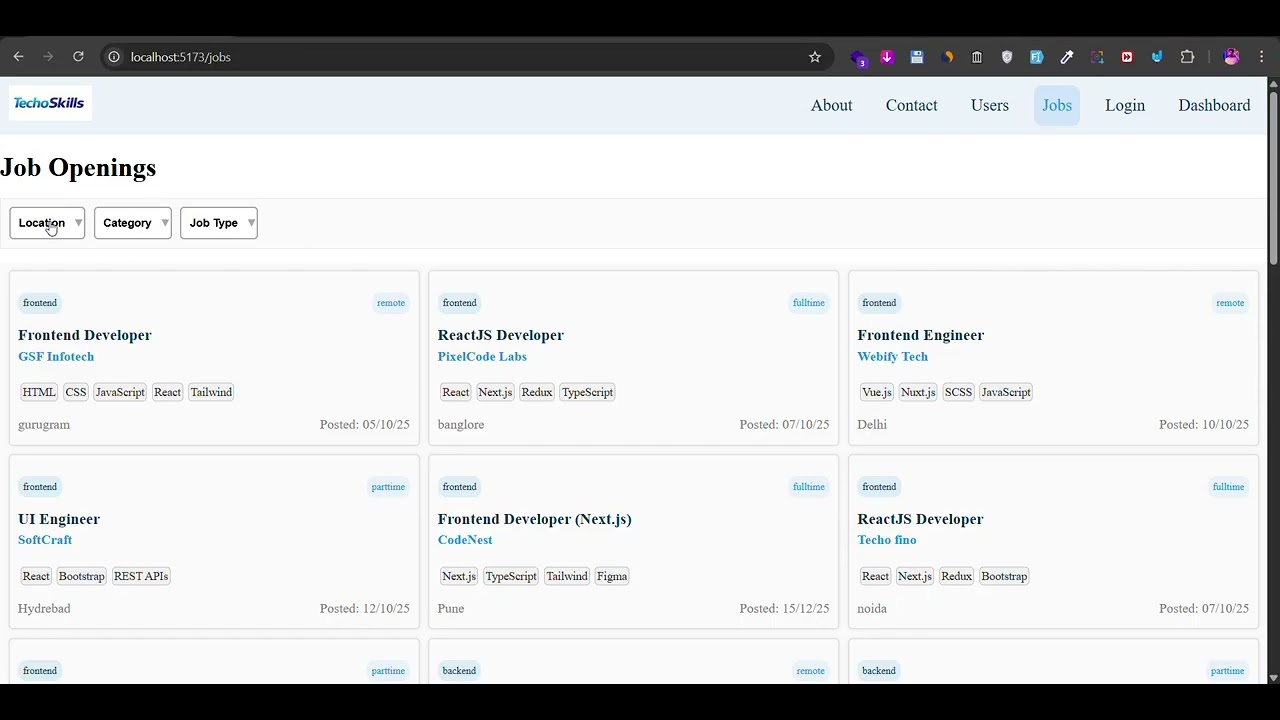Open the screenshot capture extension
The image size is (1280, 720).
(1097, 57)
